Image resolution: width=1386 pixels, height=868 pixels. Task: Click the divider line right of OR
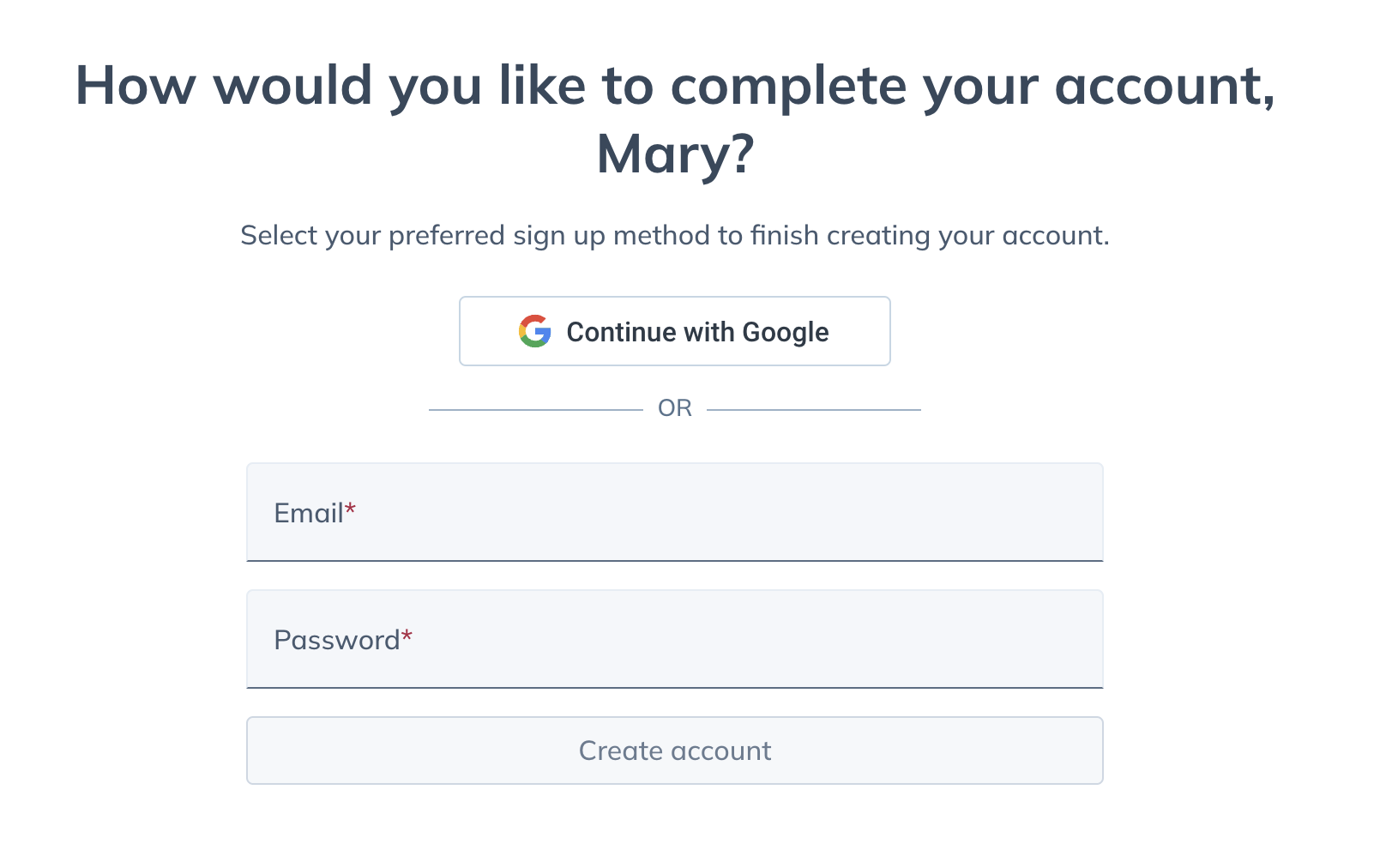[x=814, y=410]
